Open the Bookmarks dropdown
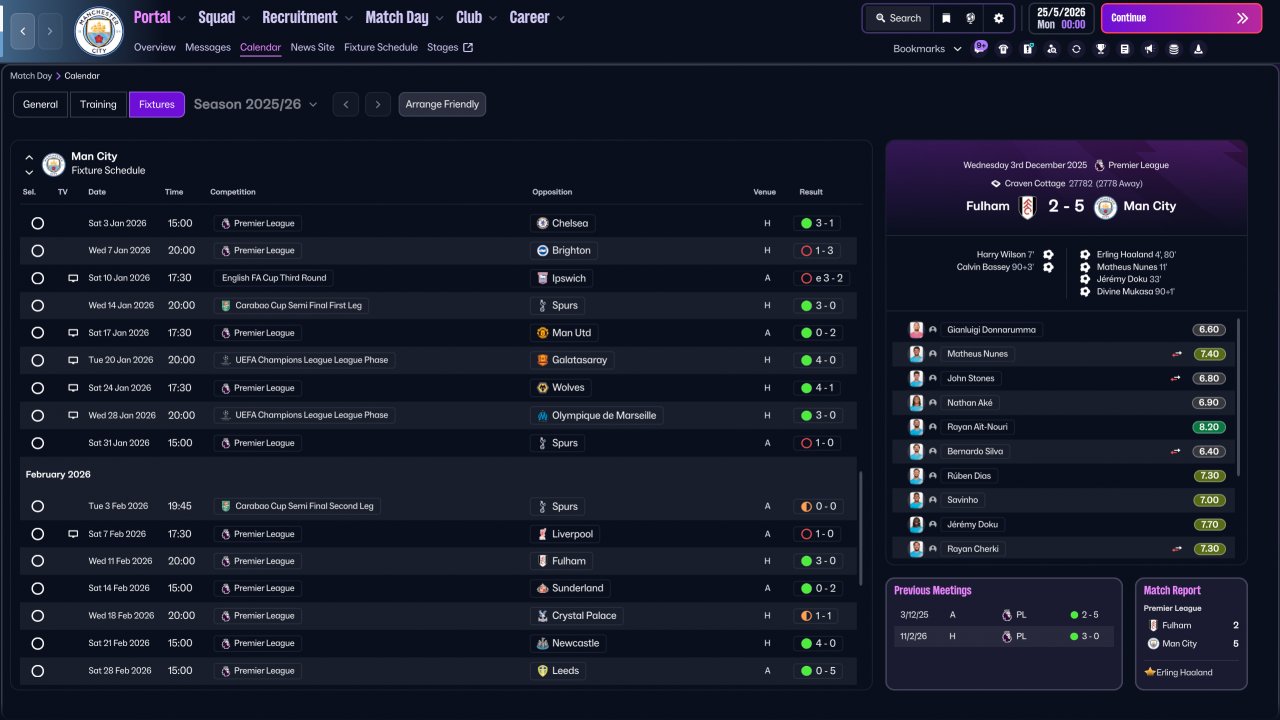1280x720 pixels. tap(927, 49)
